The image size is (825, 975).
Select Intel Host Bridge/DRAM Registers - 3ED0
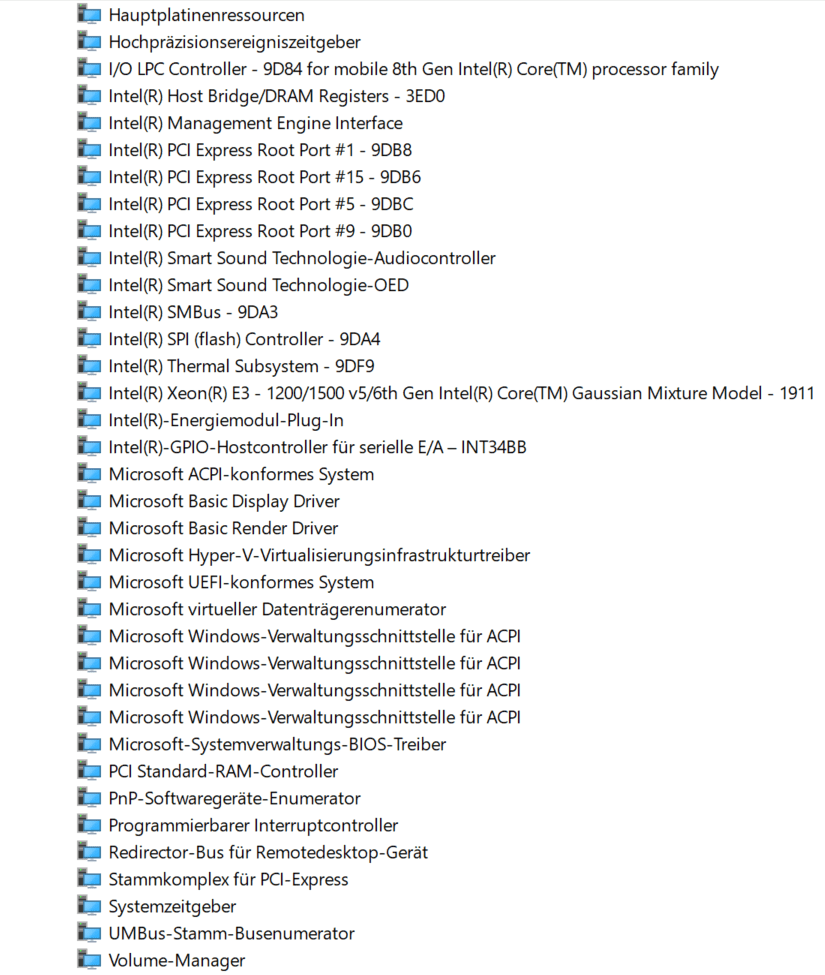277,96
